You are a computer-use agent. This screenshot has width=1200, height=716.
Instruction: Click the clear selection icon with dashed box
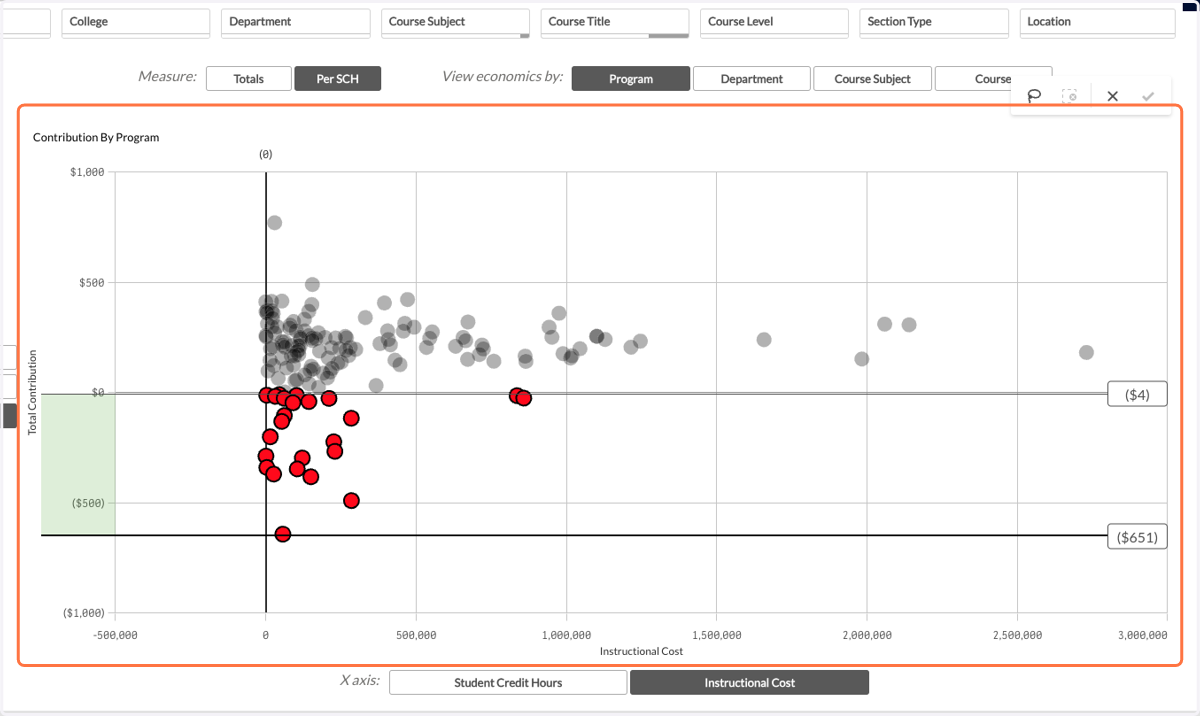pyautogui.click(x=1070, y=96)
